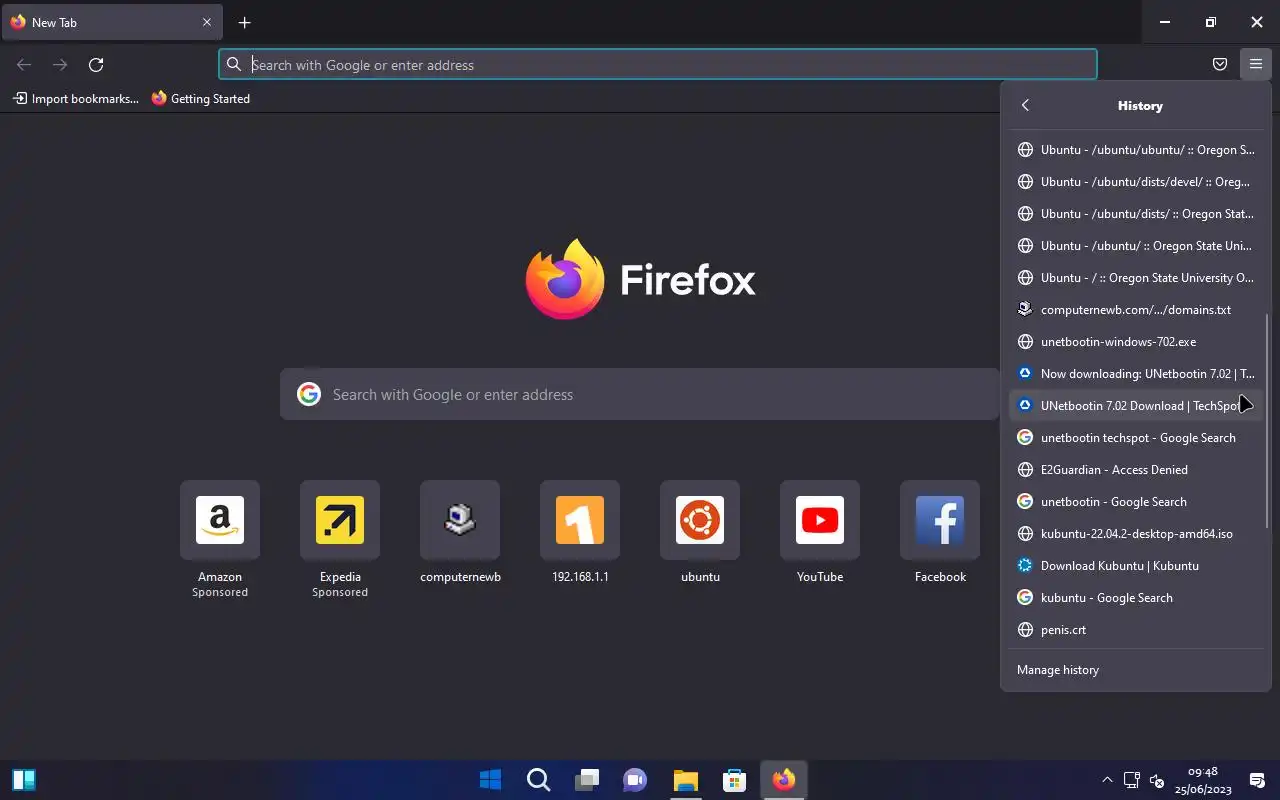
Task: Open history entry Ubuntu - / :: Oregon State University
Action: click(1136, 278)
